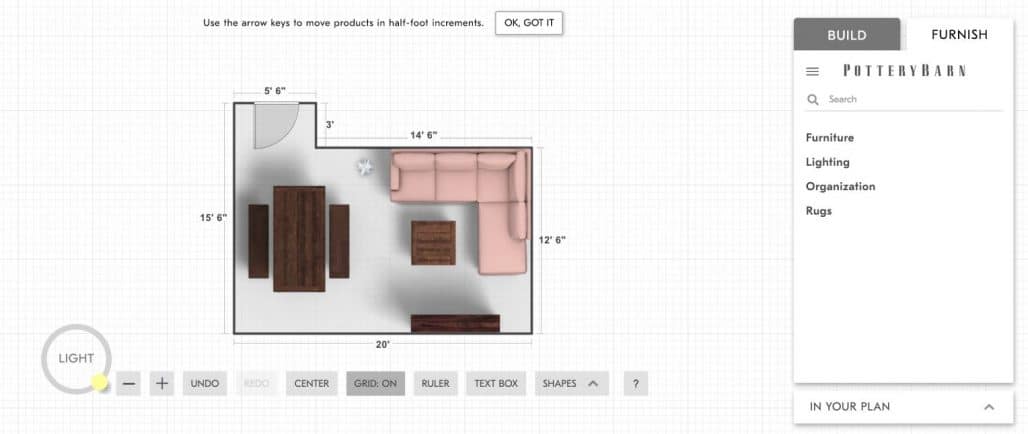Zoom out with the minus button
The width and height of the screenshot is (1028, 434).
(129, 384)
